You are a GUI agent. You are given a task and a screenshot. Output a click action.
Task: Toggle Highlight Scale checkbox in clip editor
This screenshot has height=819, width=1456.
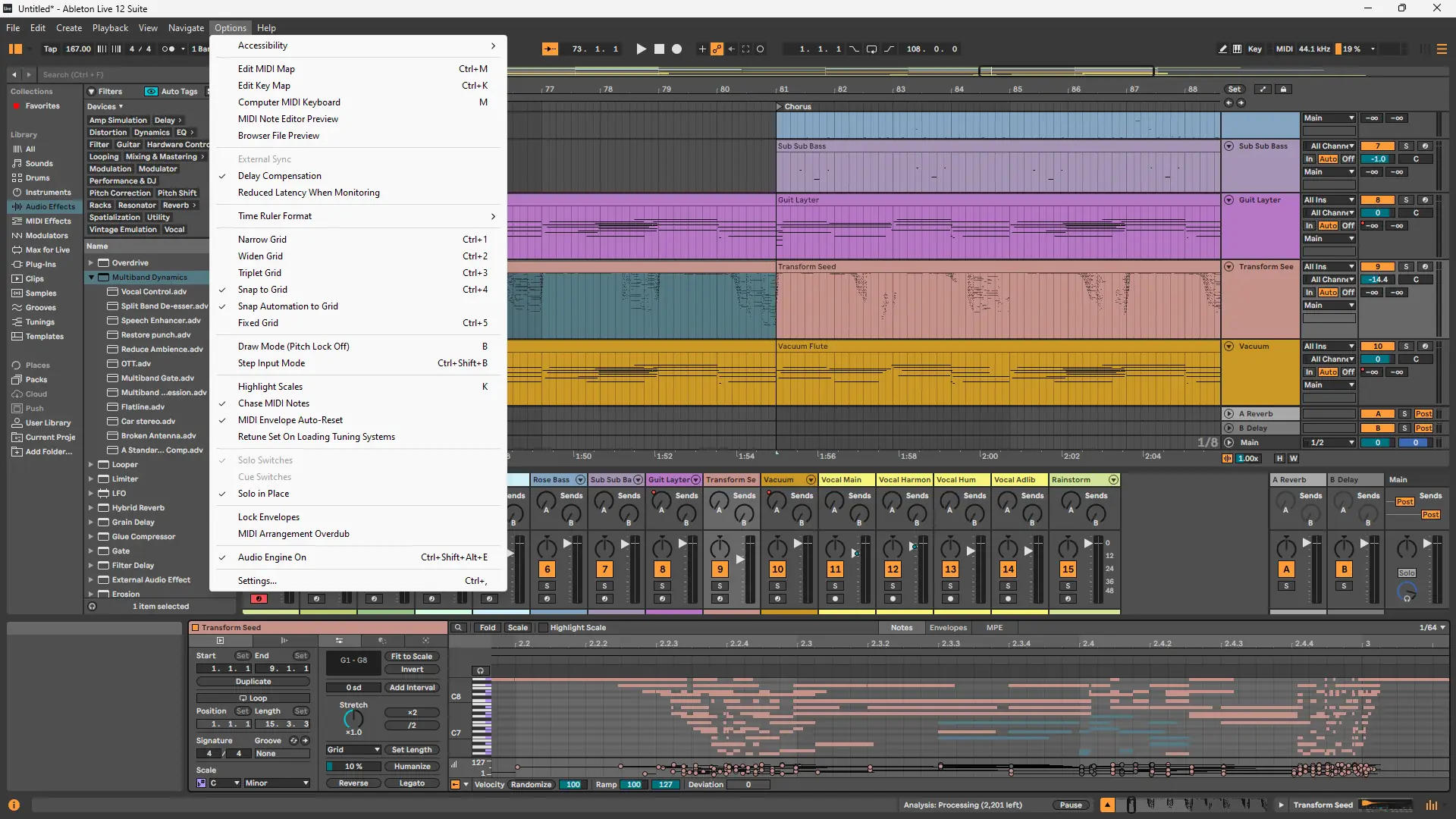(543, 628)
